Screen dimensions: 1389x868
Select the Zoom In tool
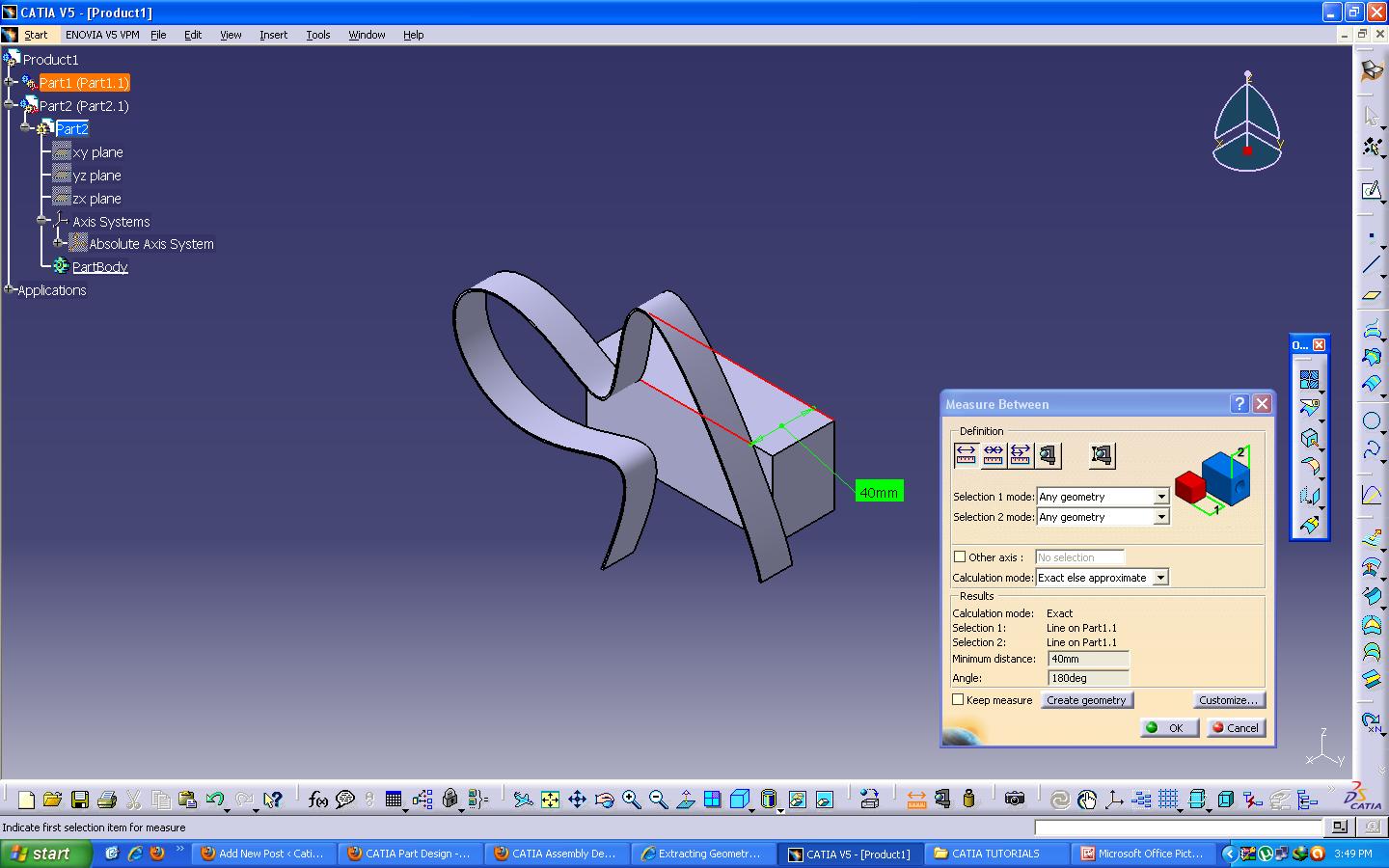click(631, 800)
